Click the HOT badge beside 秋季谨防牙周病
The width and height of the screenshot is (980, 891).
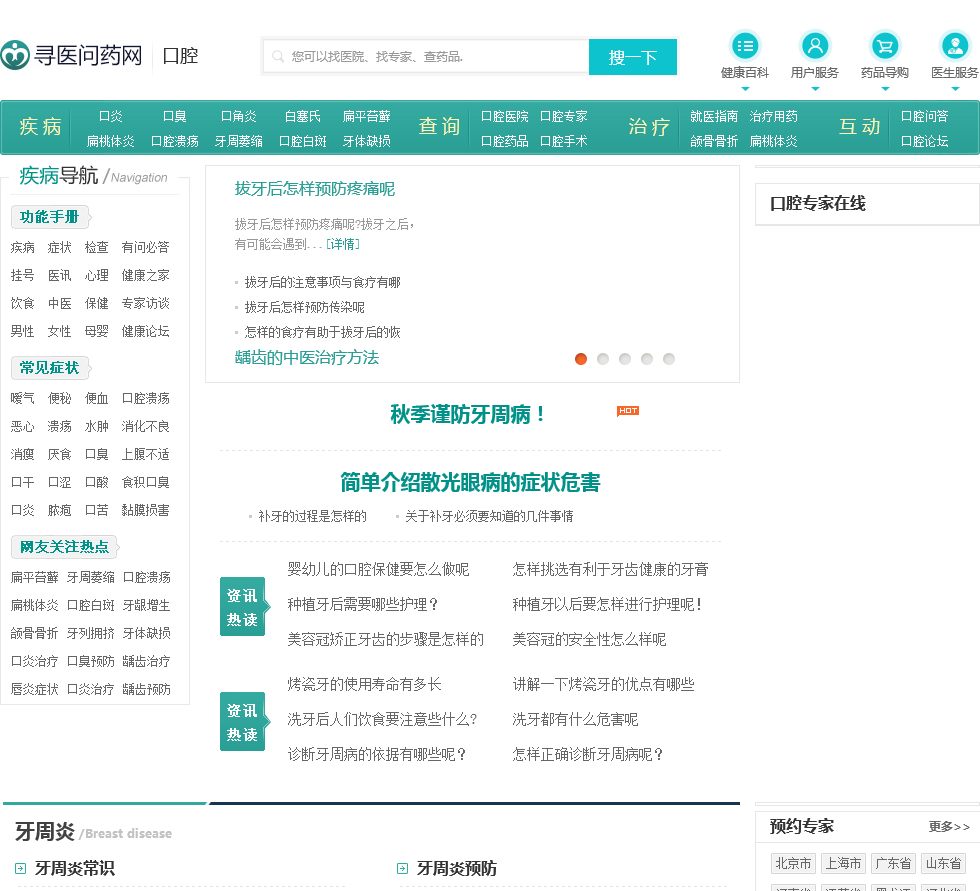click(x=628, y=411)
